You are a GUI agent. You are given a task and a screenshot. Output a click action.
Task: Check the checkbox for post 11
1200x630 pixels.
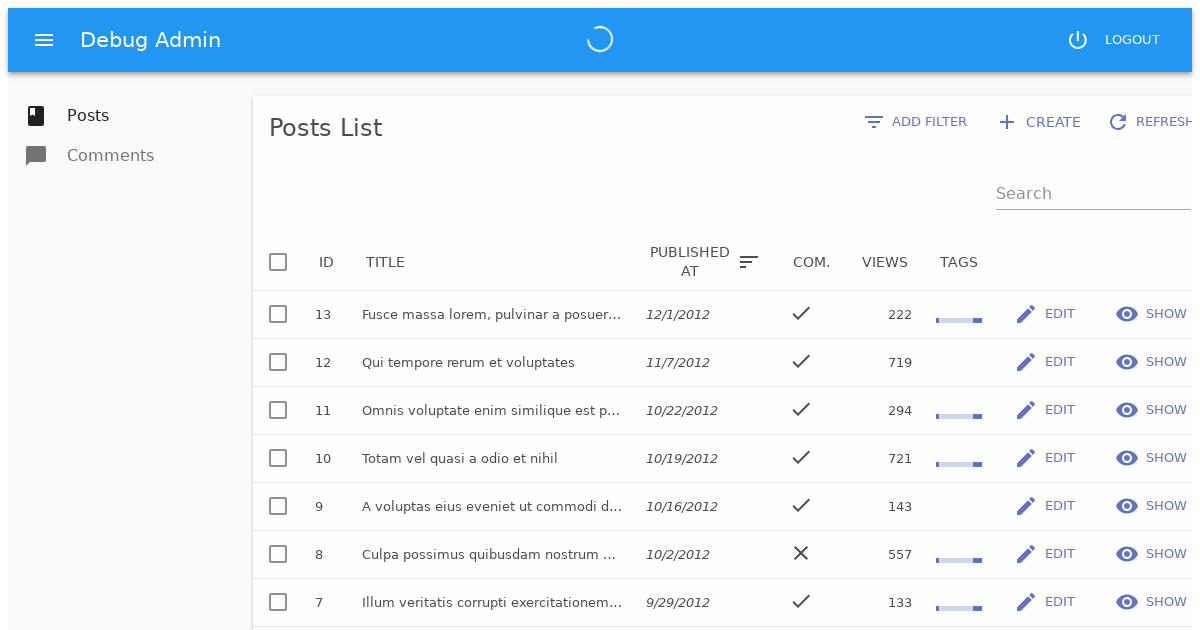click(278, 410)
